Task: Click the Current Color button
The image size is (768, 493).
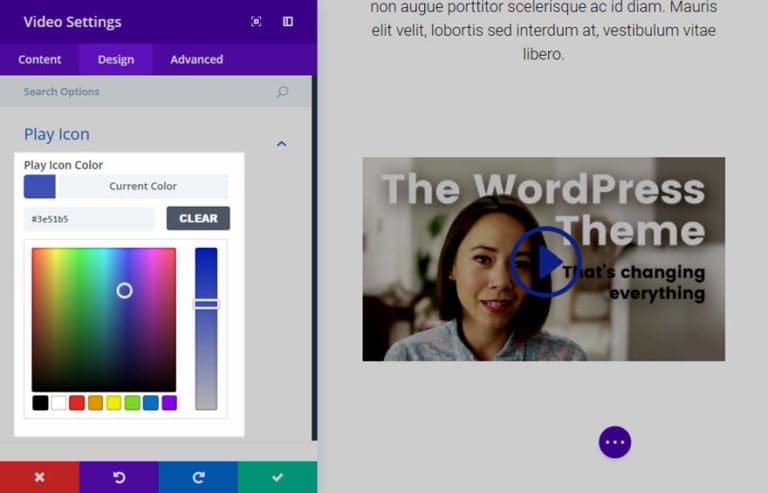Action: (x=143, y=186)
